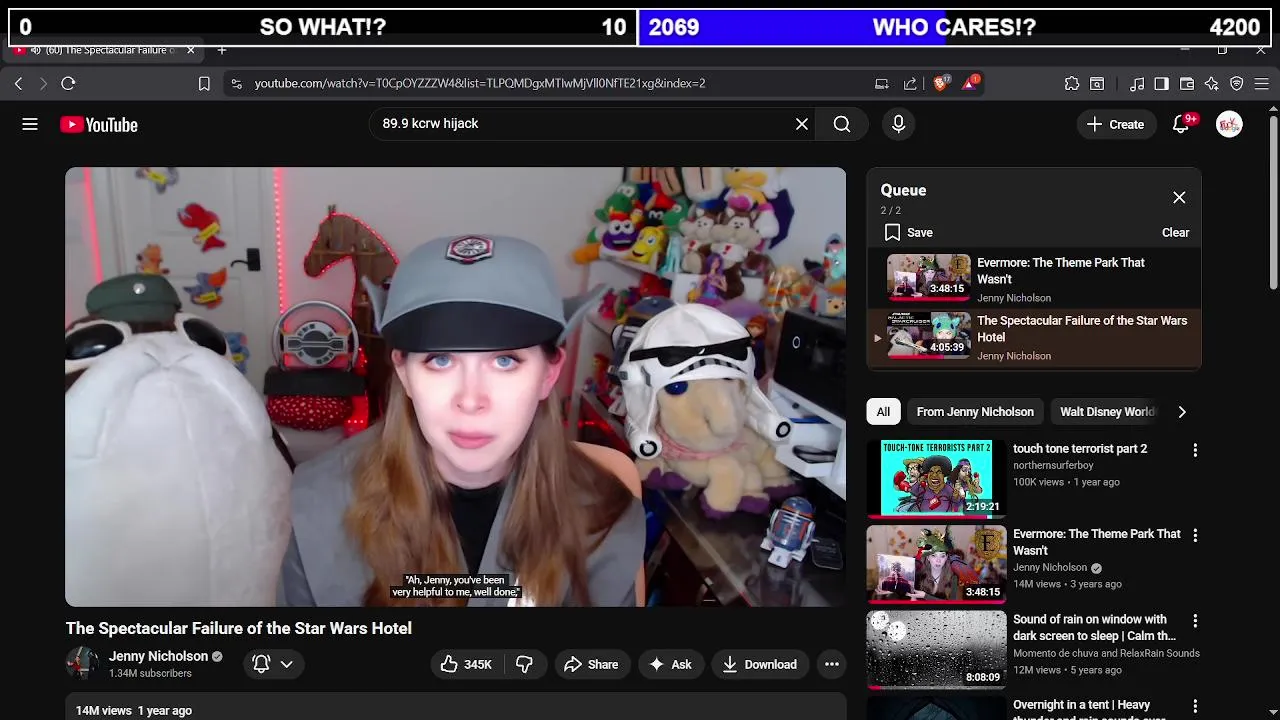This screenshot has width=1280, height=720.
Task: Open touch tone terrorist part 2 thumbnail
Action: 936,478
